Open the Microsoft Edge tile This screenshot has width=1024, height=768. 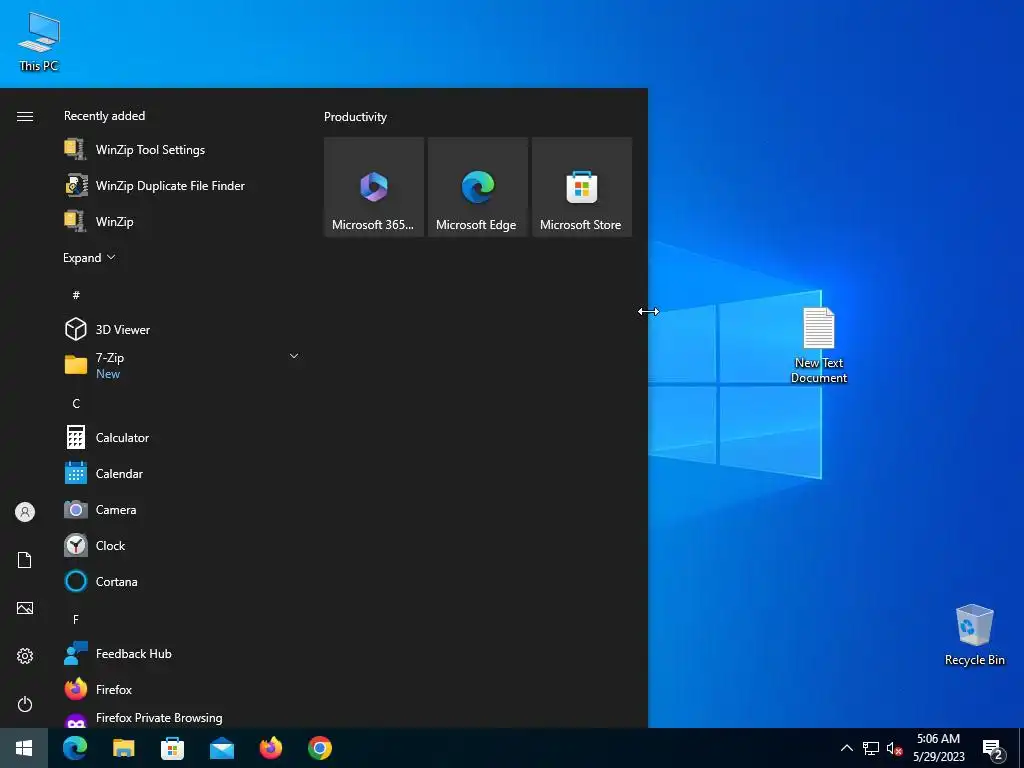[x=477, y=187]
